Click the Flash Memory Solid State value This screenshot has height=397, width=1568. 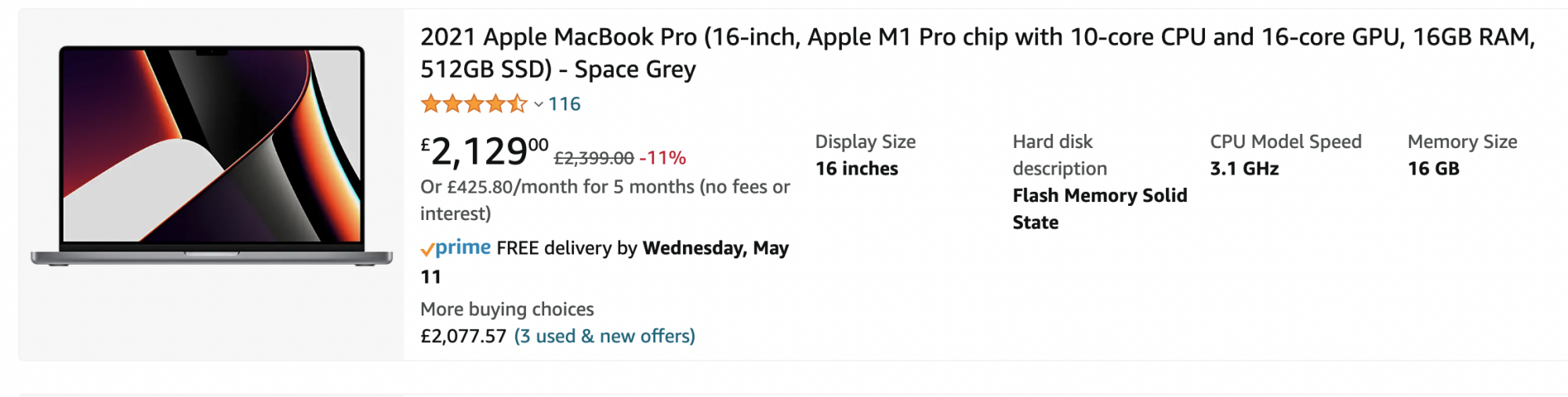coord(1100,209)
